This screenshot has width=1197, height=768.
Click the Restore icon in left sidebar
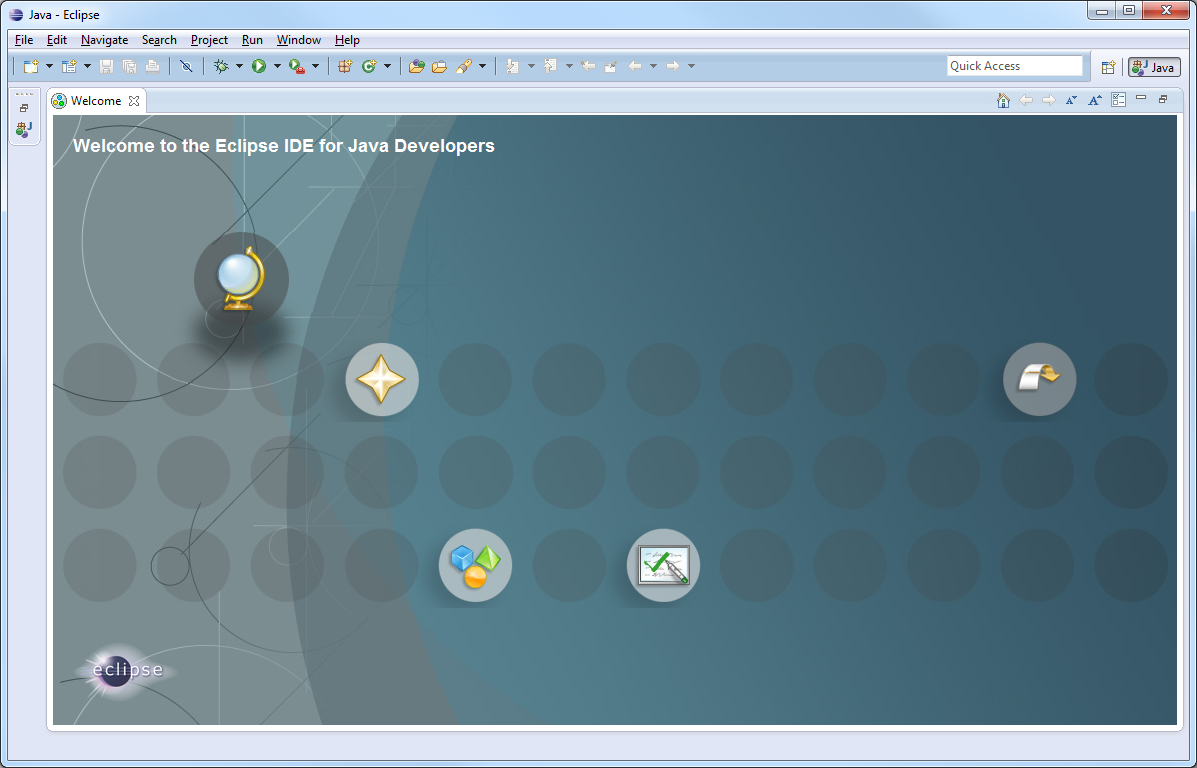point(24,108)
